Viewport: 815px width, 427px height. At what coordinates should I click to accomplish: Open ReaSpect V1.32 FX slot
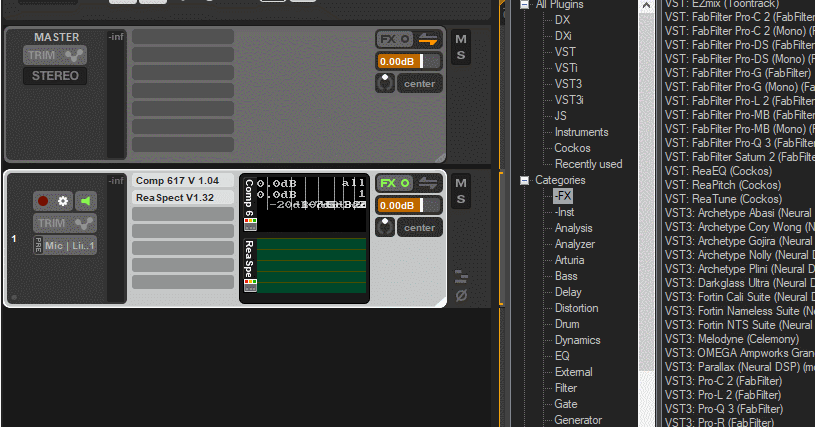pyautogui.click(x=182, y=197)
